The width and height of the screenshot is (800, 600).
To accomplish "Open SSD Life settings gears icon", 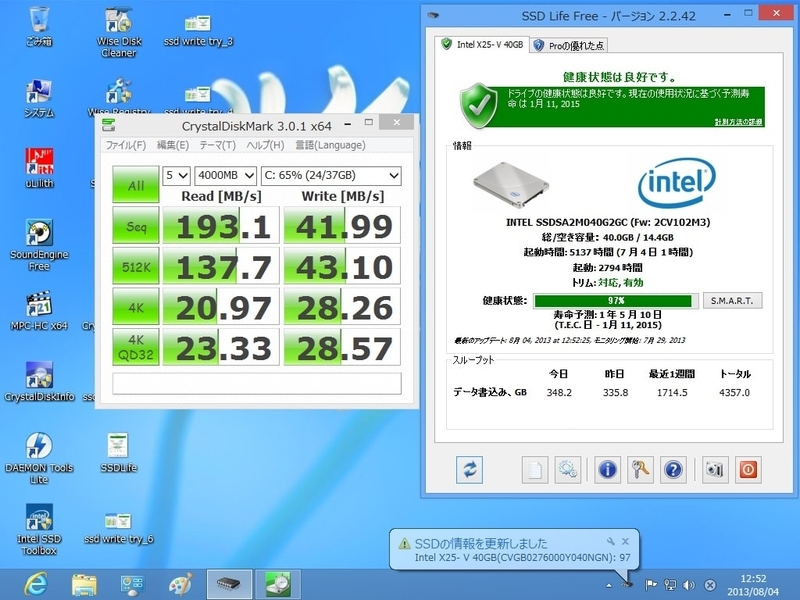I will 567,469.
